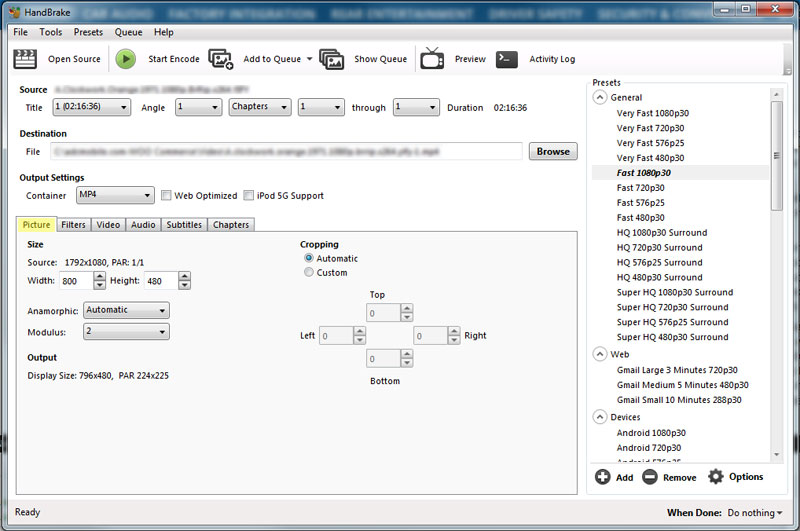Click the Start Encode label

173,59
